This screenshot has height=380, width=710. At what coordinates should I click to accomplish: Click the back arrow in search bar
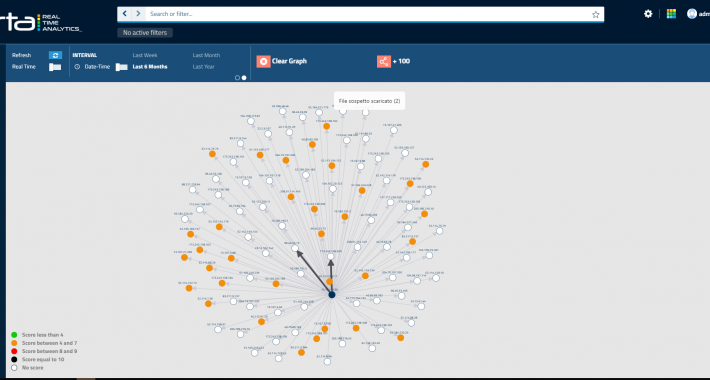coord(125,14)
